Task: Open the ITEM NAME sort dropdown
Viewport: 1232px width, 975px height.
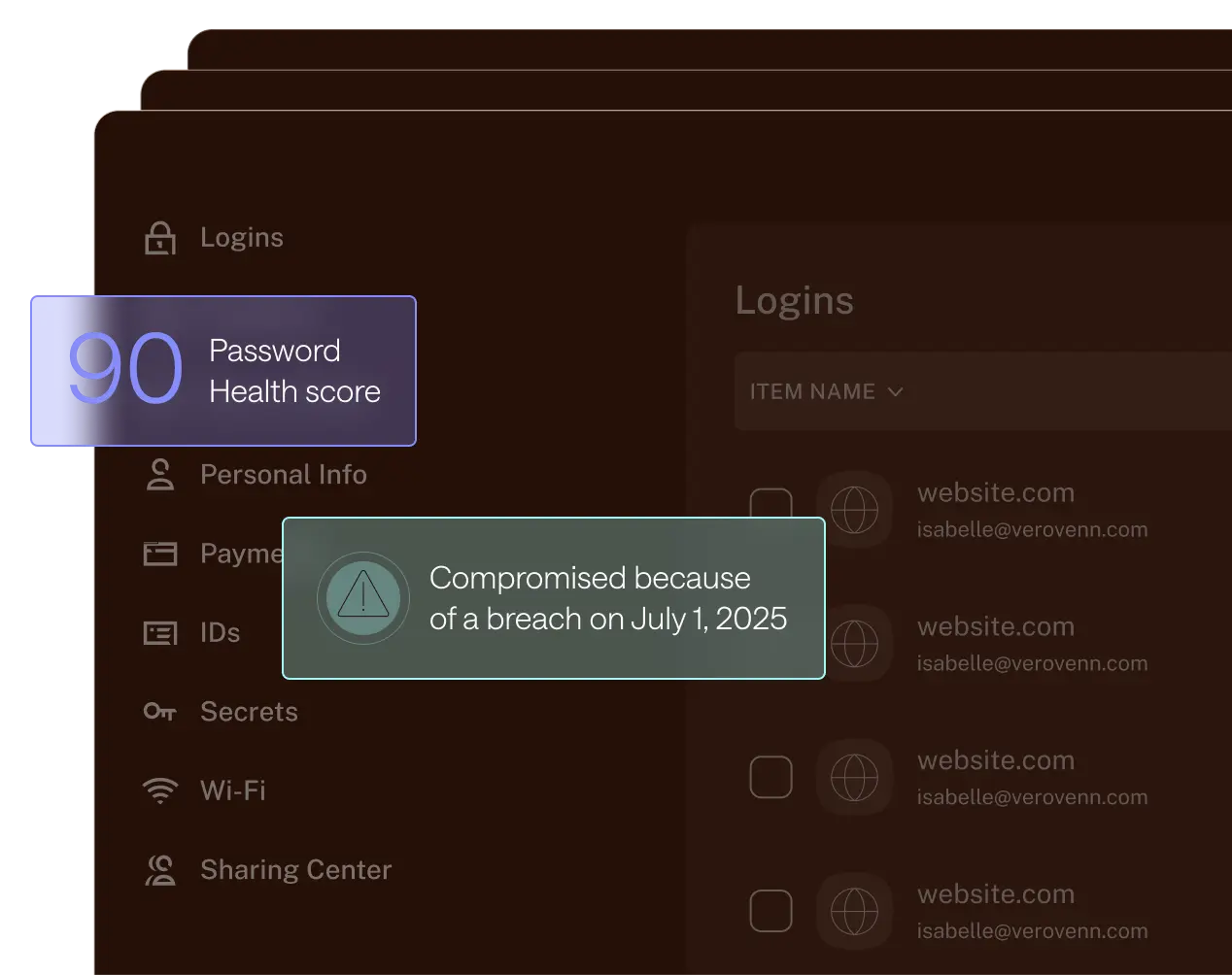Action: pyautogui.click(x=827, y=391)
